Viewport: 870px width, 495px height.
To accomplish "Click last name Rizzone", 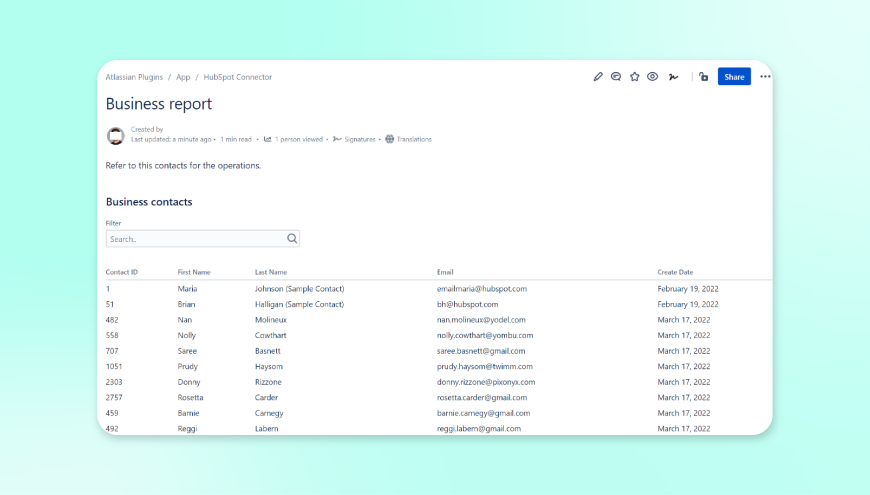I will [x=268, y=382].
